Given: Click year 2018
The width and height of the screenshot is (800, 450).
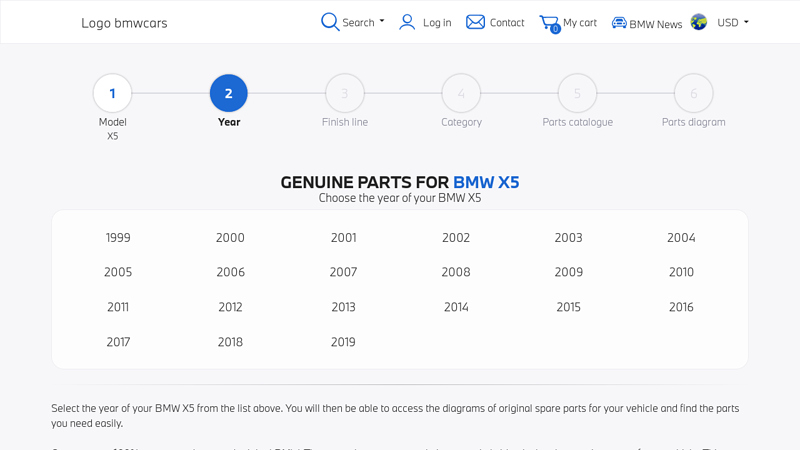Looking at the screenshot, I should [230, 342].
